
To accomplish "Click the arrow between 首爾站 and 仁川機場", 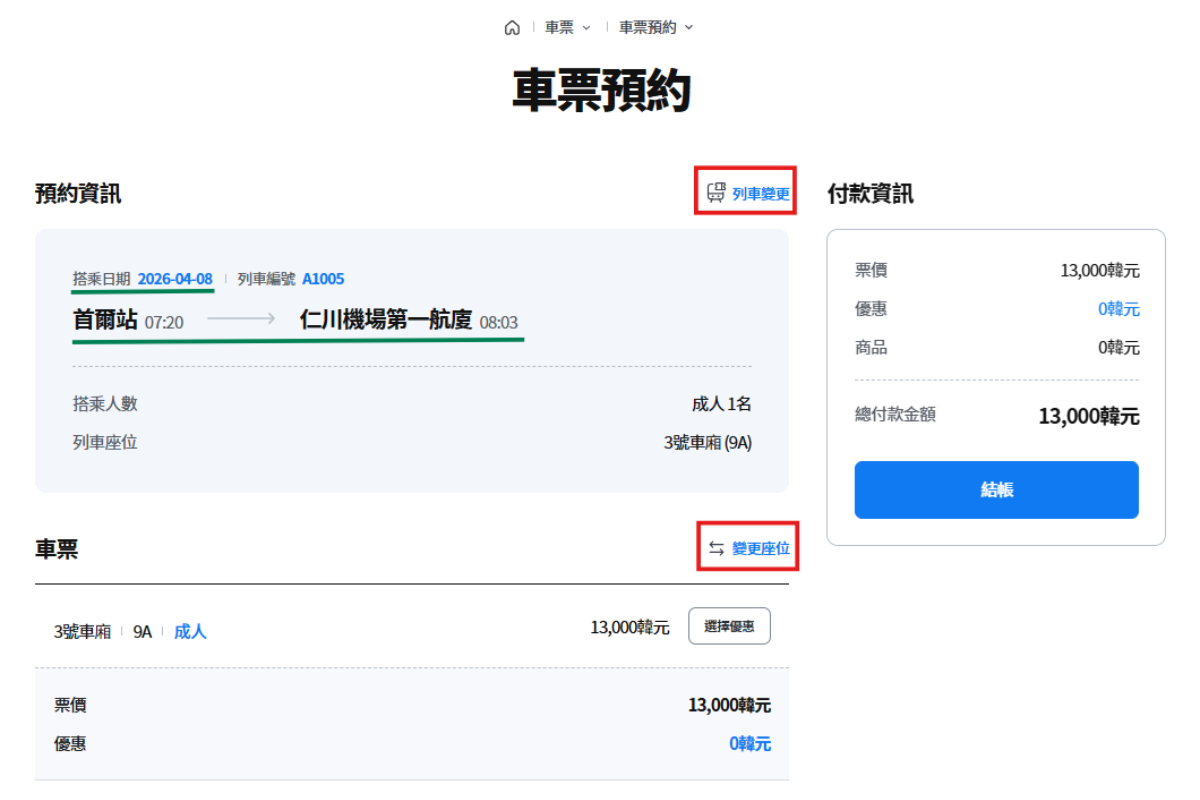I will (x=241, y=320).
